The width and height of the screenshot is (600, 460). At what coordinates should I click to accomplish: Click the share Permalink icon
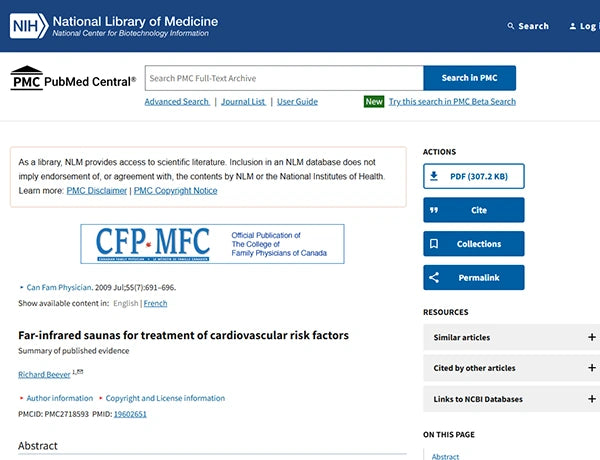[434, 277]
